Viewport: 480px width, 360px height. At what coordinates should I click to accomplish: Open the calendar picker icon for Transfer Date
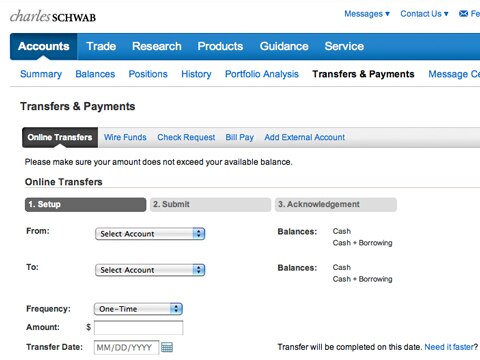167,347
